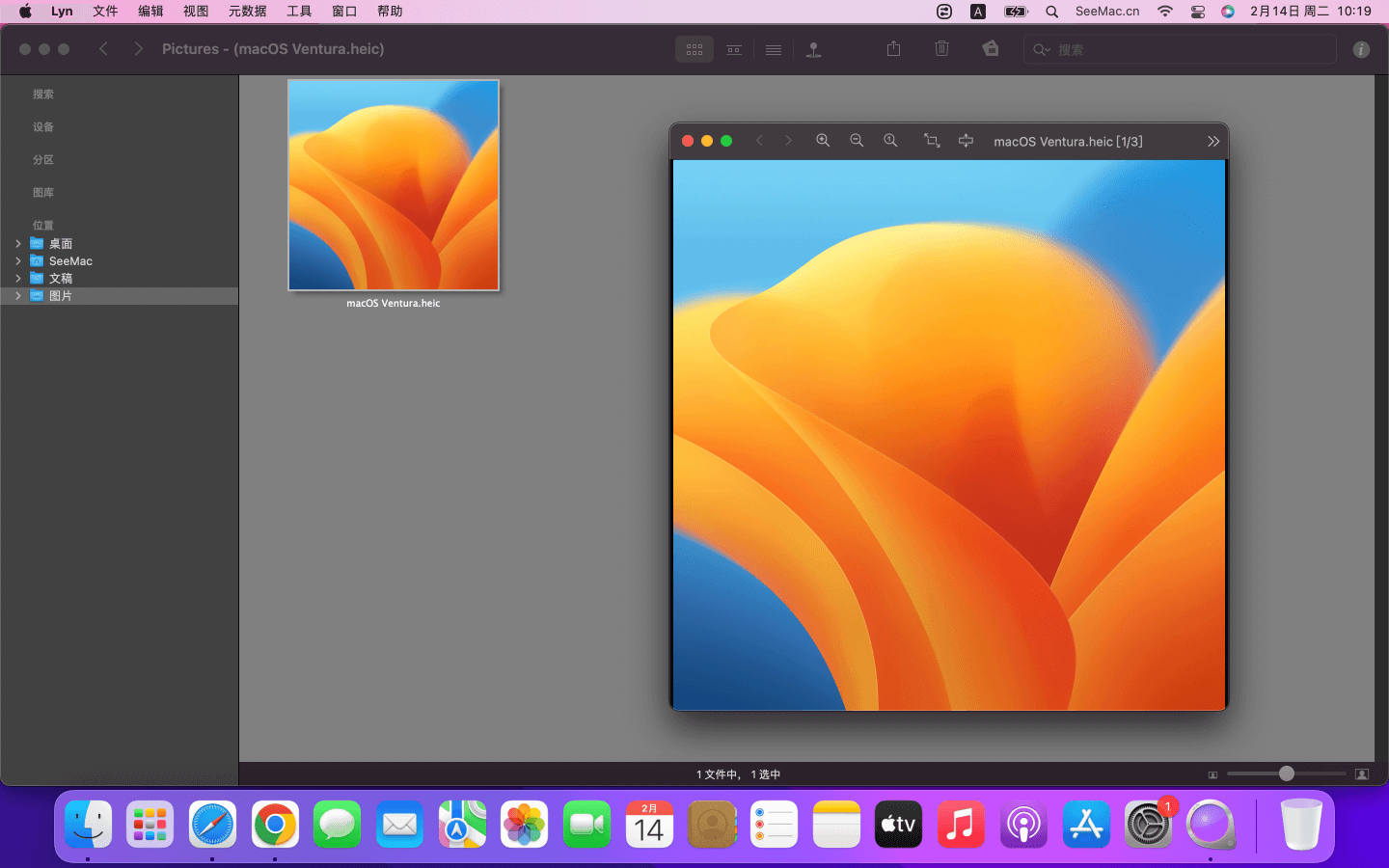
Task: Click the 搜索 search field
Action: [x=1179, y=49]
